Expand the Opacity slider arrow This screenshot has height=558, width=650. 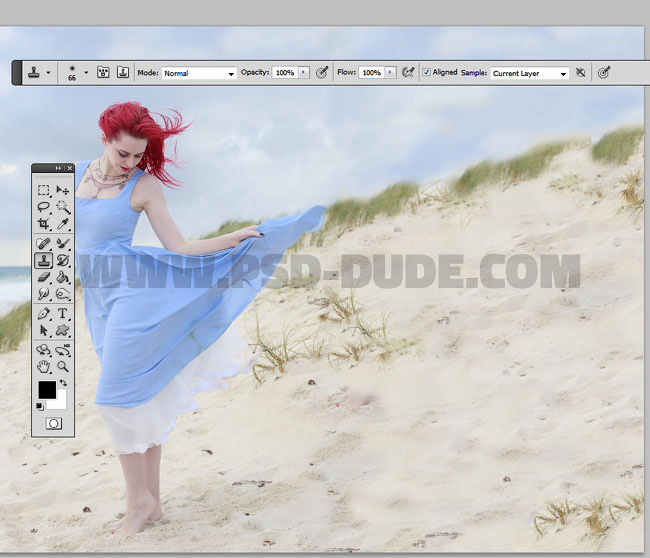[x=304, y=73]
